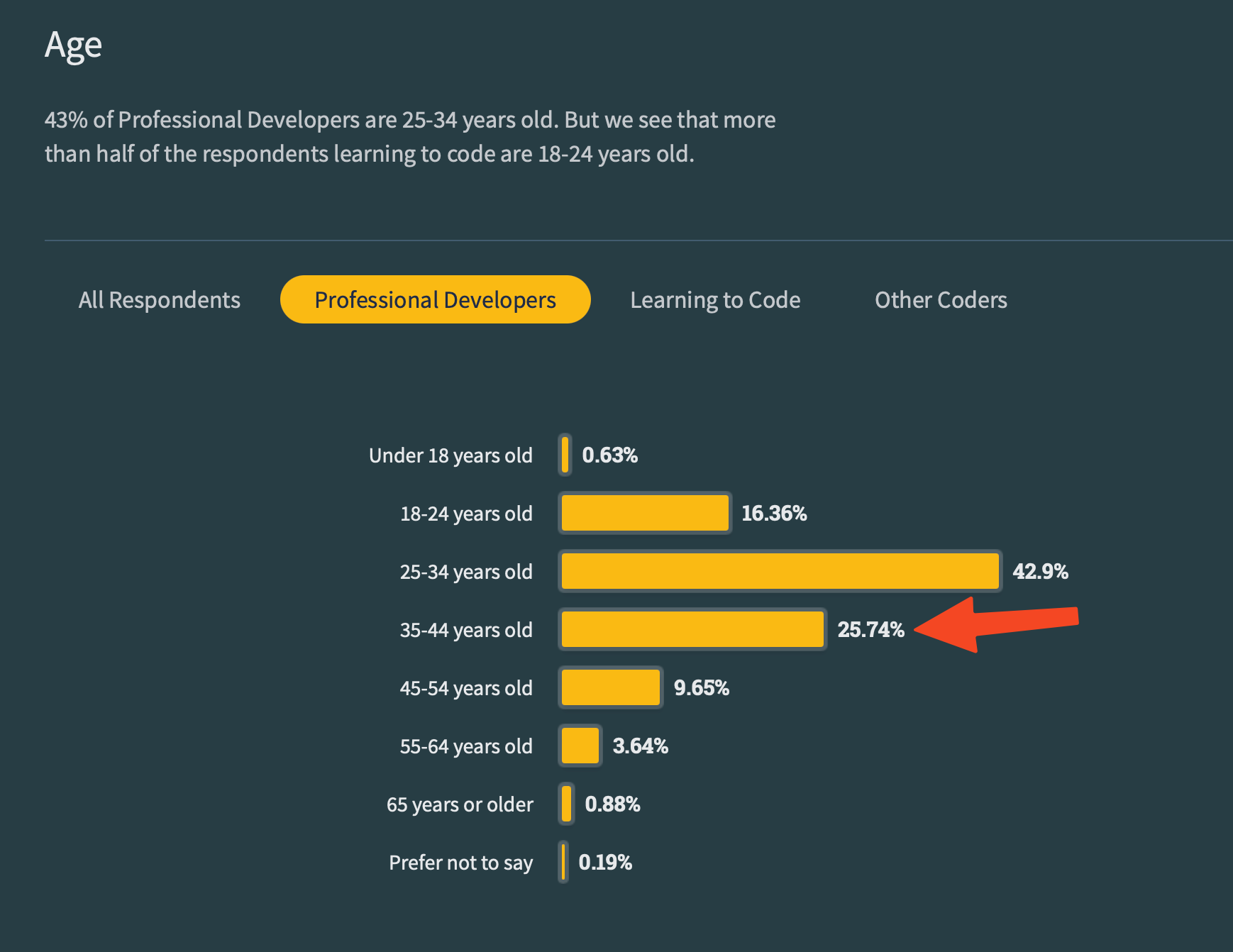This screenshot has height=952, width=1233.
Task: Click the 42.9% value label
Action: (1040, 572)
